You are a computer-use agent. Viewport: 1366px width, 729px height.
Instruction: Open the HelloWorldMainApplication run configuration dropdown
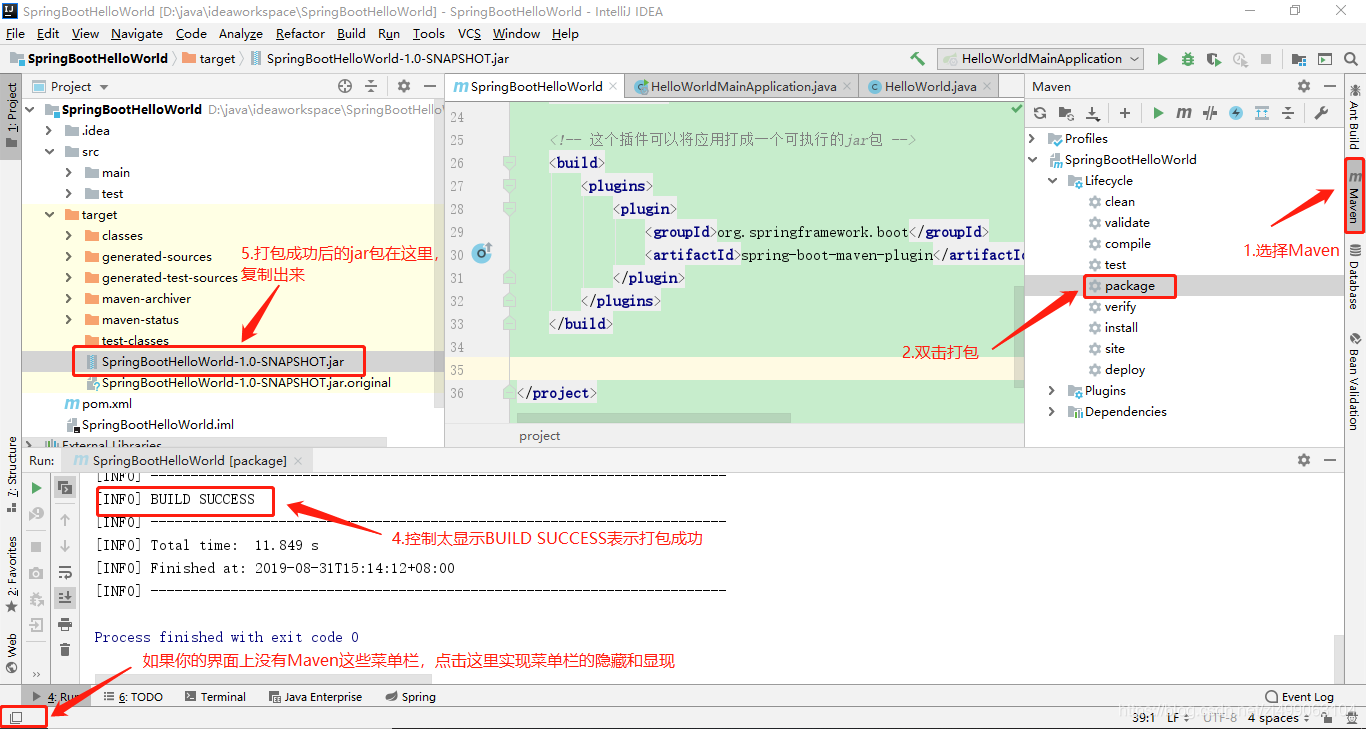[x=1041, y=59]
